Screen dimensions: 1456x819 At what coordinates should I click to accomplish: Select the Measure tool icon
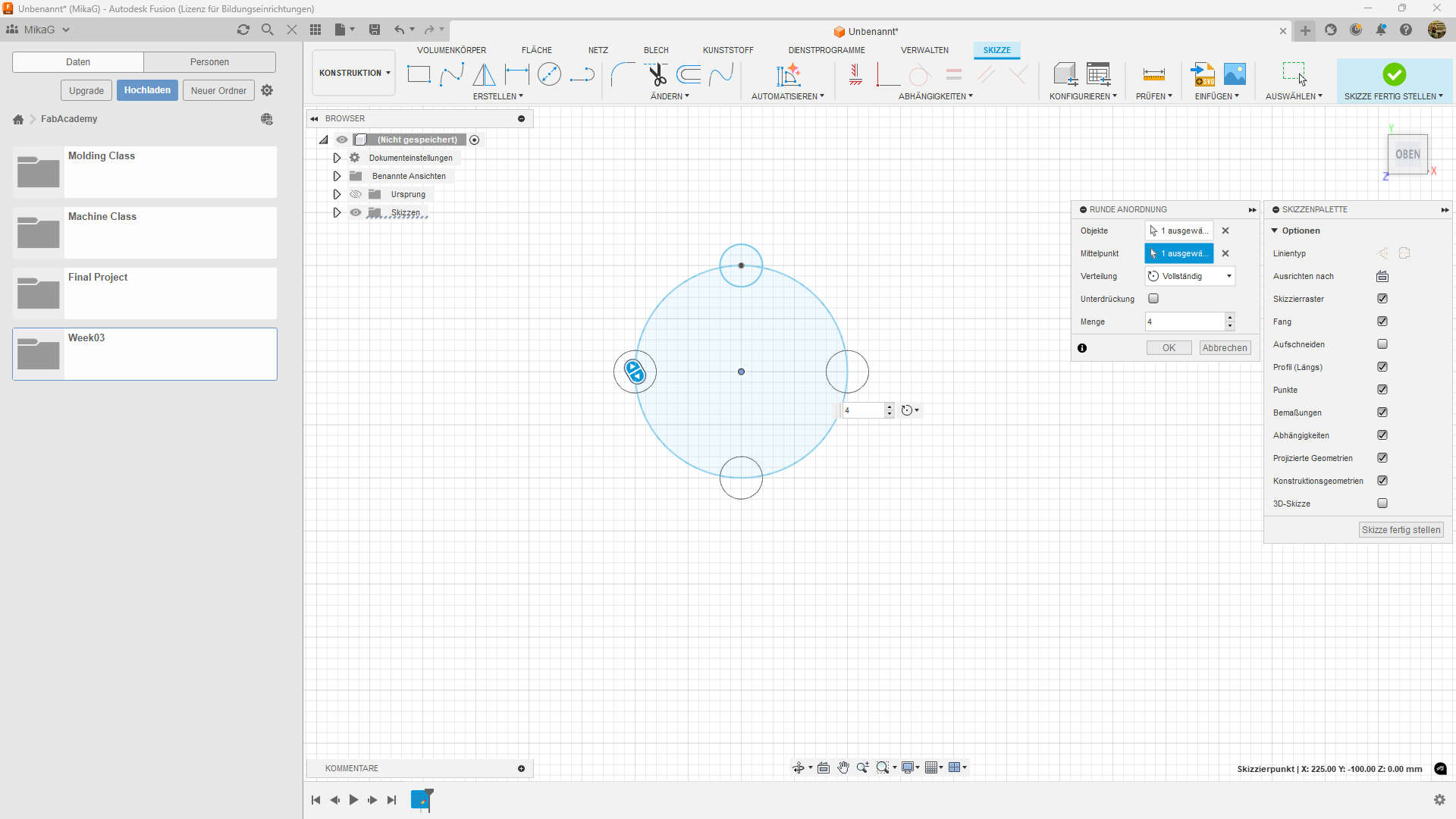coord(1153,74)
